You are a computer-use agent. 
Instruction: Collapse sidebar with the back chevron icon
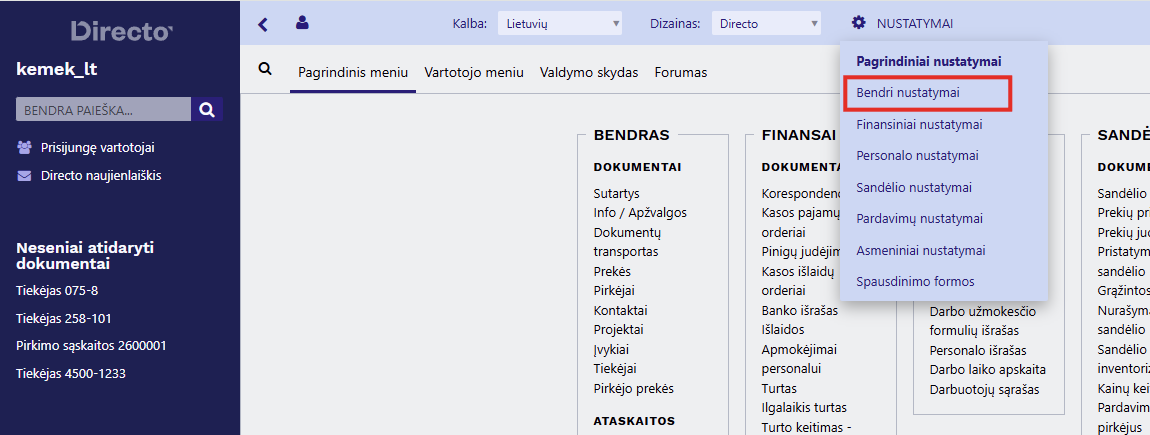[x=263, y=24]
